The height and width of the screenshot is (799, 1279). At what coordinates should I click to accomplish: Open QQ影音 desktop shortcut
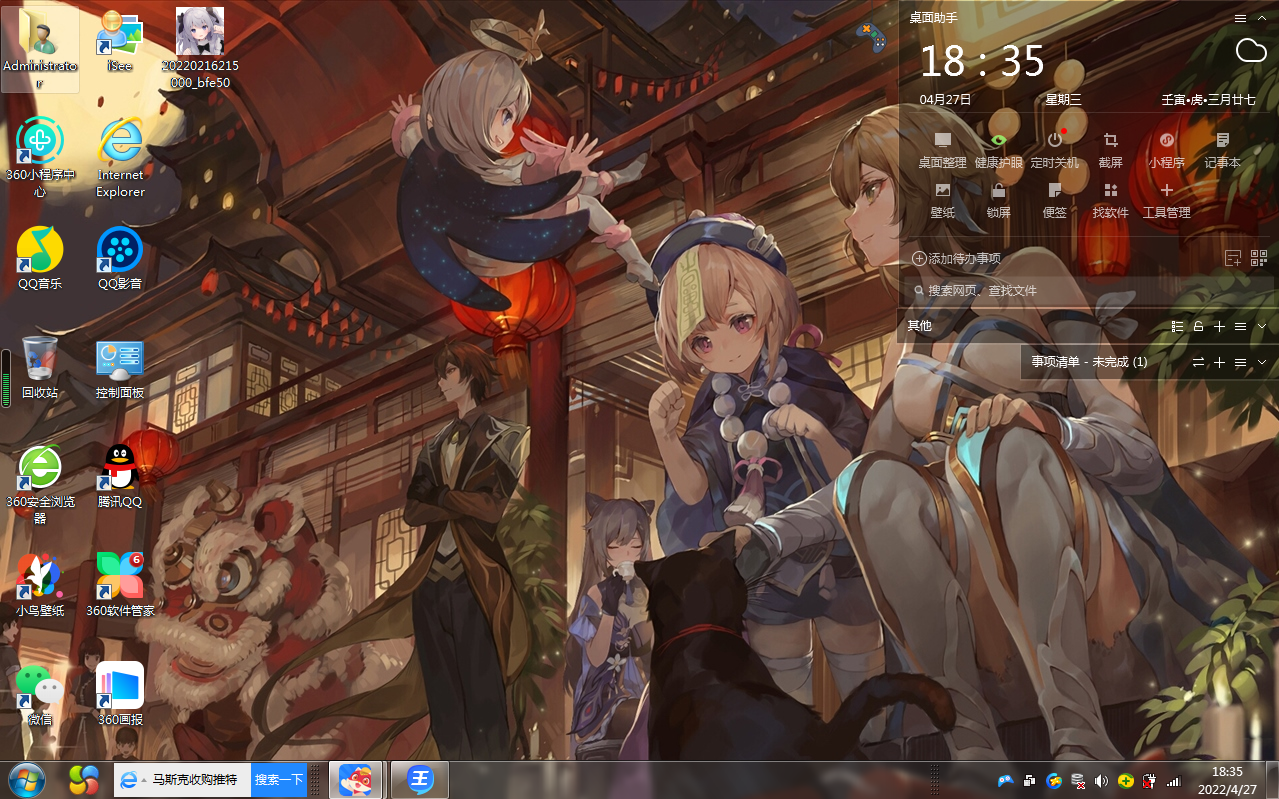point(120,258)
